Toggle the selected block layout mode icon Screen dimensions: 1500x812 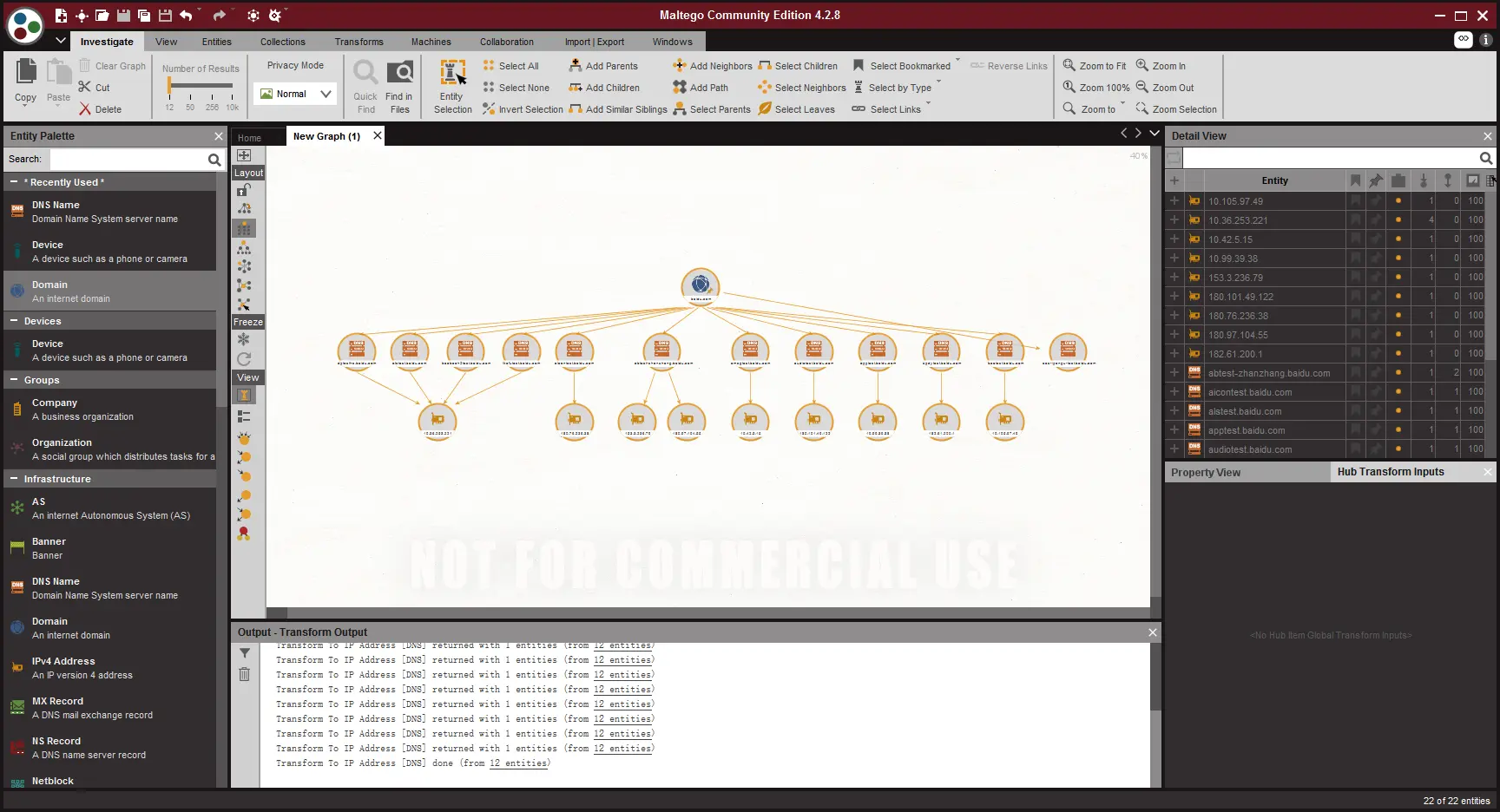[x=245, y=228]
